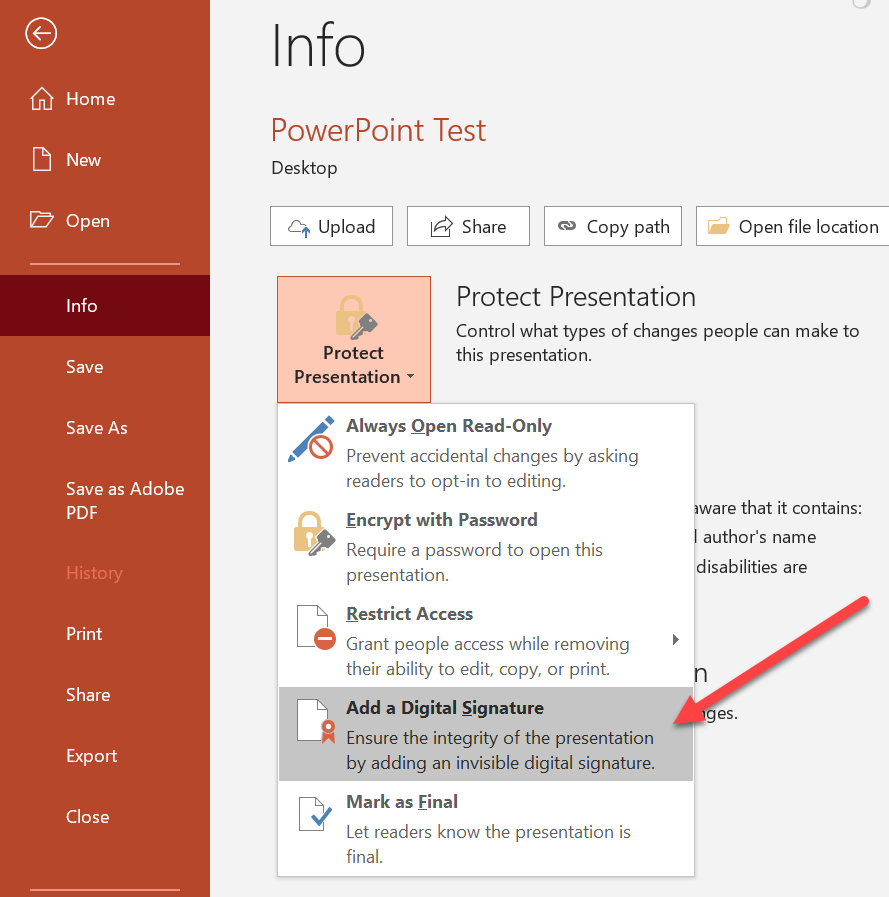This screenshot has width=889, height=897.
Task: Click the Mark as Final checkmark icon
Action: [x=315, y=814]
